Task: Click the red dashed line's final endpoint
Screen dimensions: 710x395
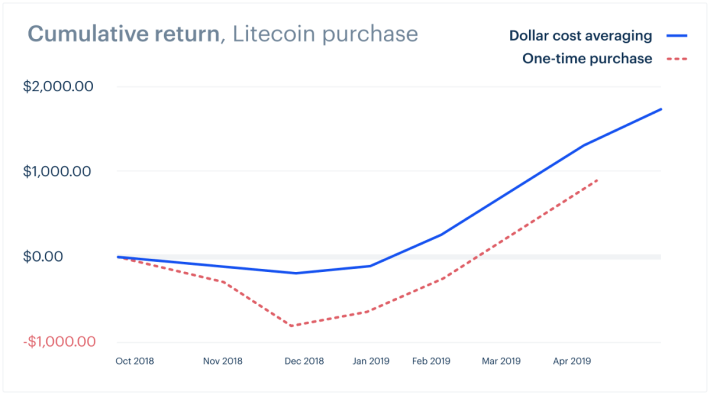Action: (598, 180)
